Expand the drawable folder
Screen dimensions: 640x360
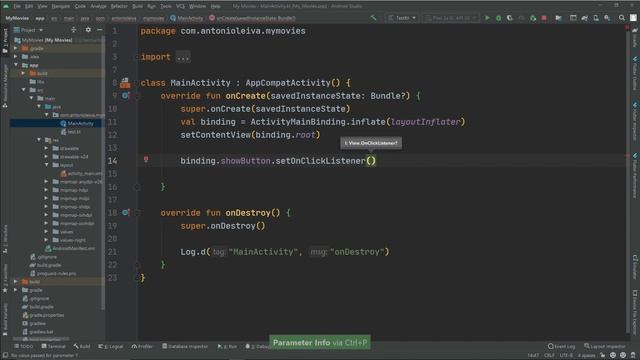tap(47, 148)
